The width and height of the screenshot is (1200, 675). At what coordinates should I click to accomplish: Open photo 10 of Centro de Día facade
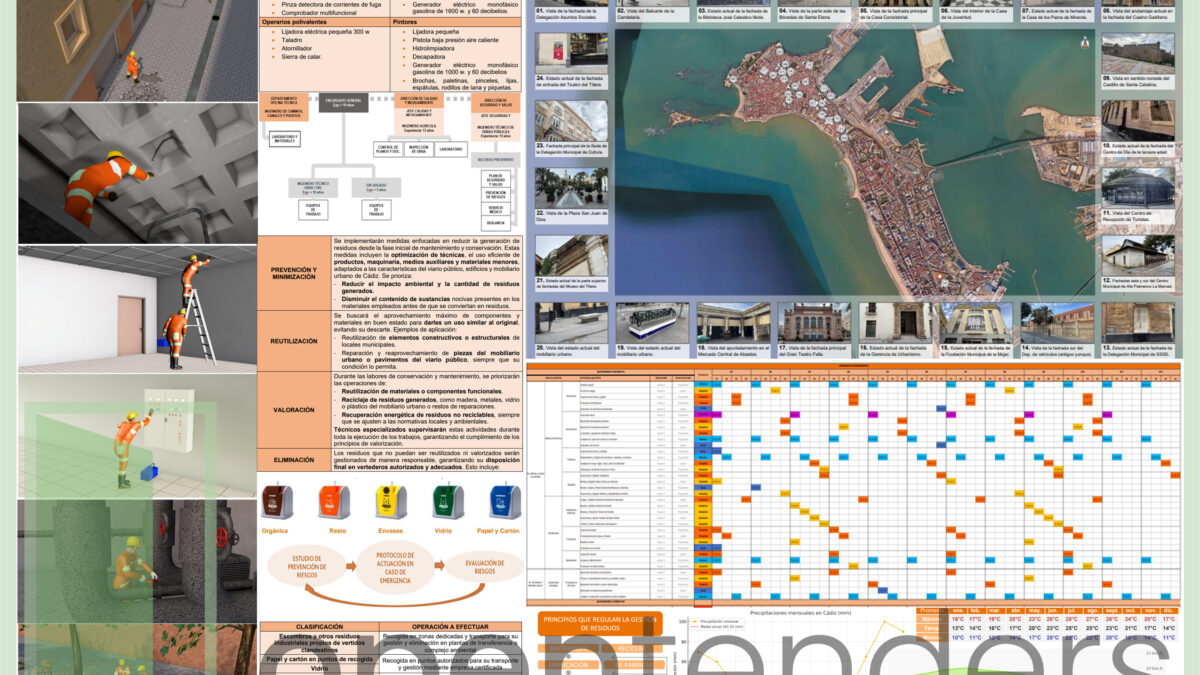coord(1138,120)
